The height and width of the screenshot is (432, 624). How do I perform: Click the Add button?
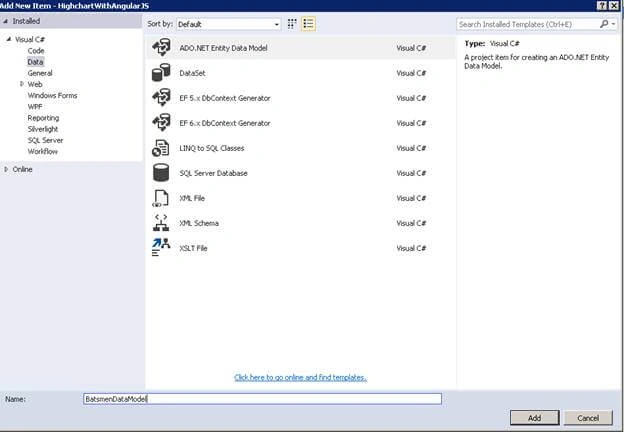(x=534, y=418)
